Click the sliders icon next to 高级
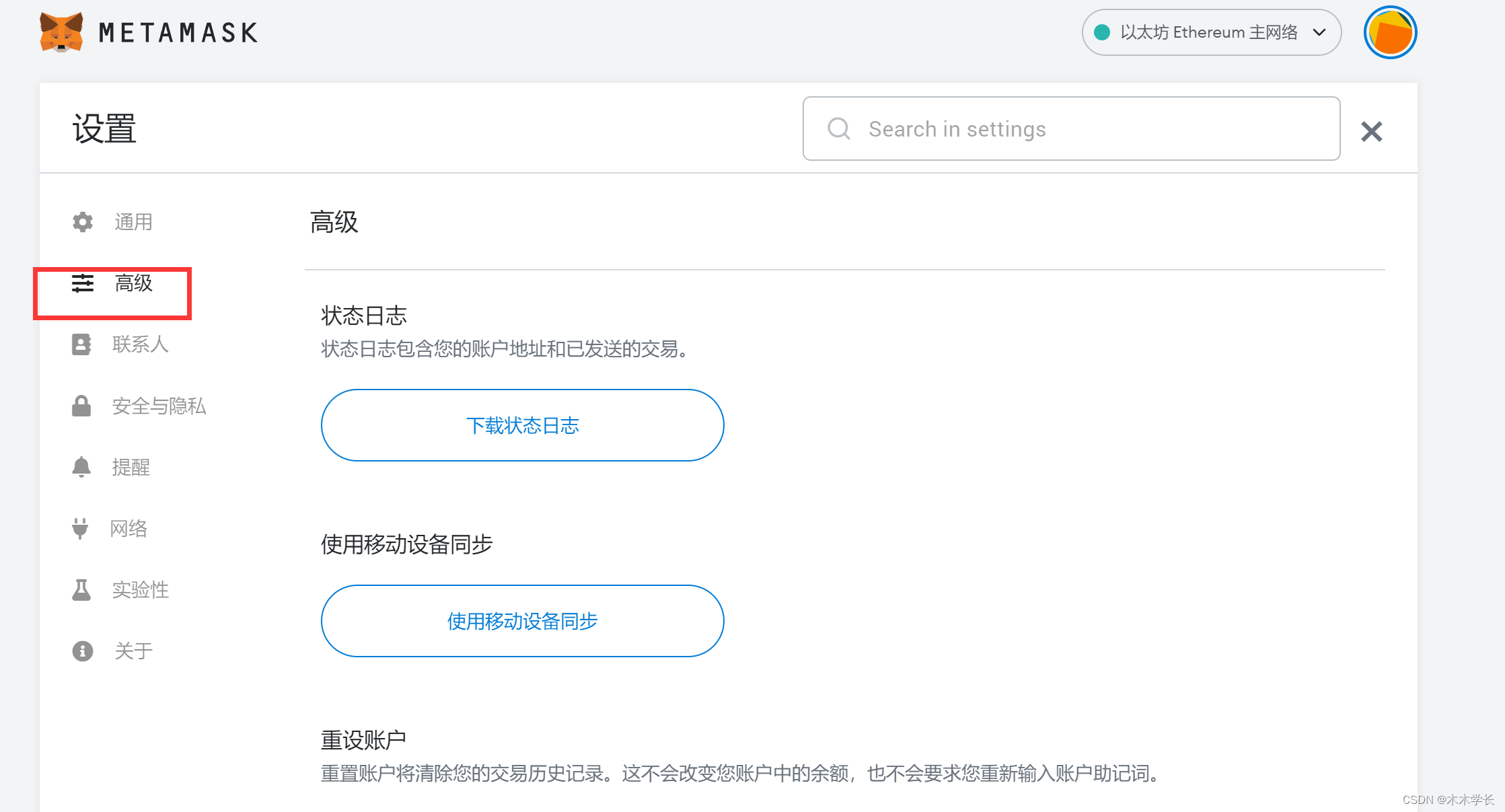This screenshot has width=1505, height=812. [82, 283]
